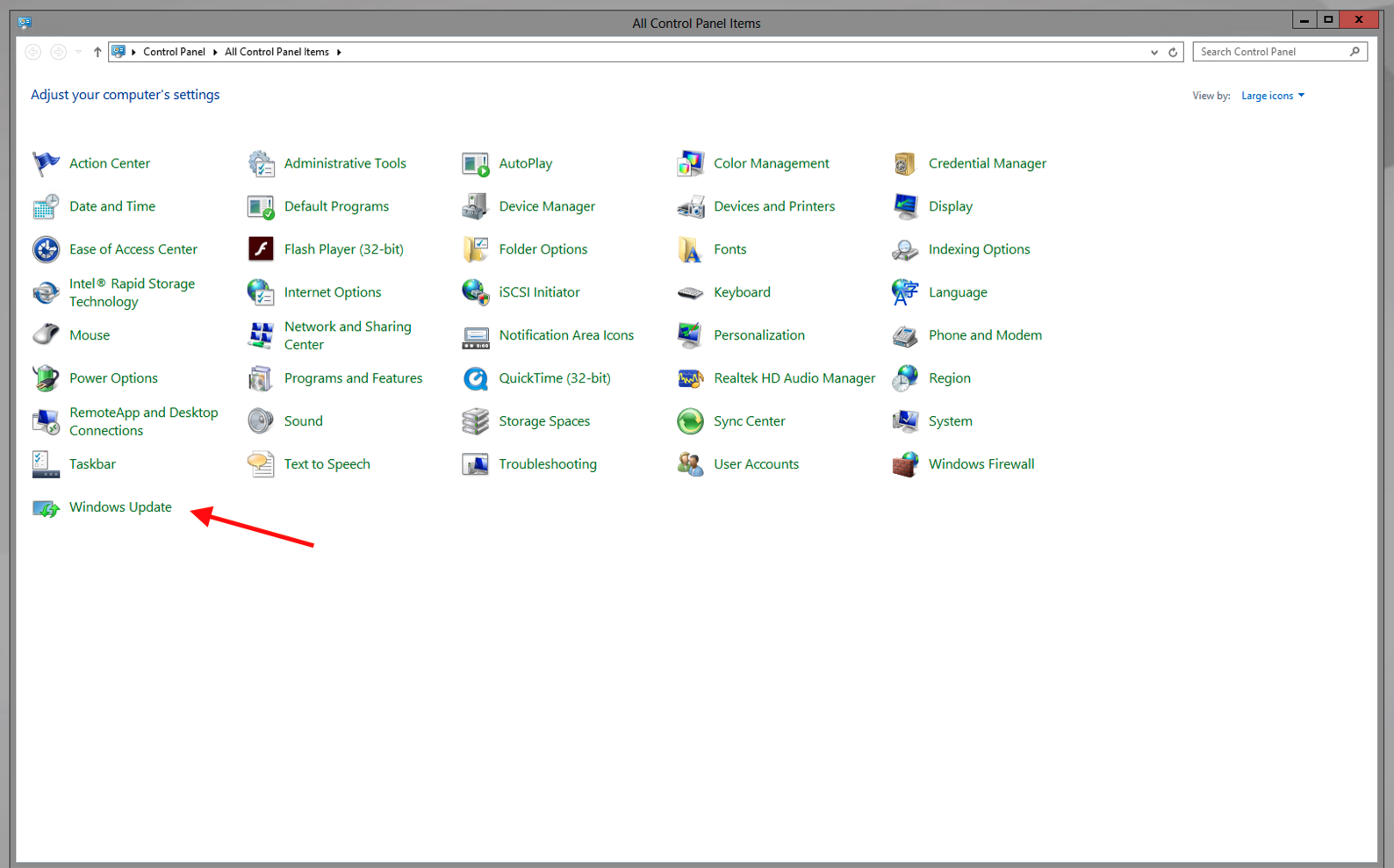Image resolution: width=1394 pixels, height=868 pixels.
Task: Click the Power Options icon
Action: click(x=46, y=378)
